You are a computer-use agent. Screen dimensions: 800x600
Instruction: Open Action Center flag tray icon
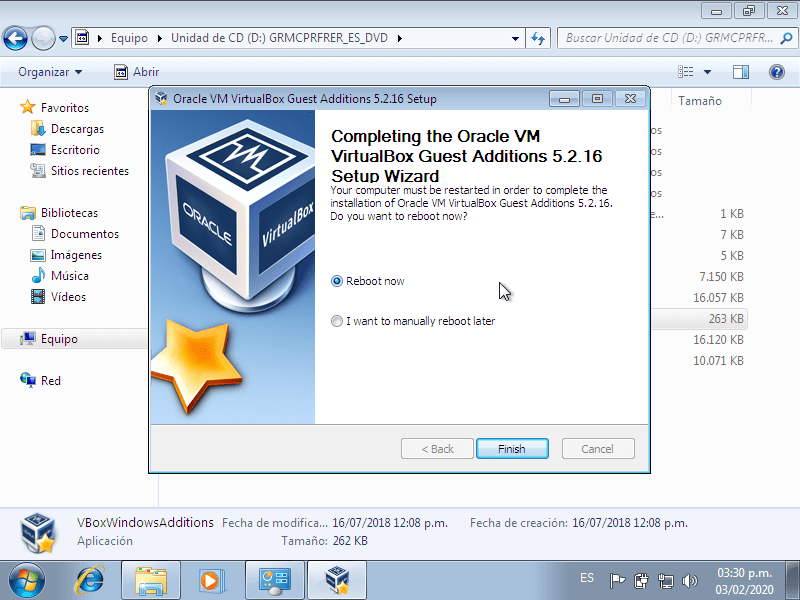(617, 580)
